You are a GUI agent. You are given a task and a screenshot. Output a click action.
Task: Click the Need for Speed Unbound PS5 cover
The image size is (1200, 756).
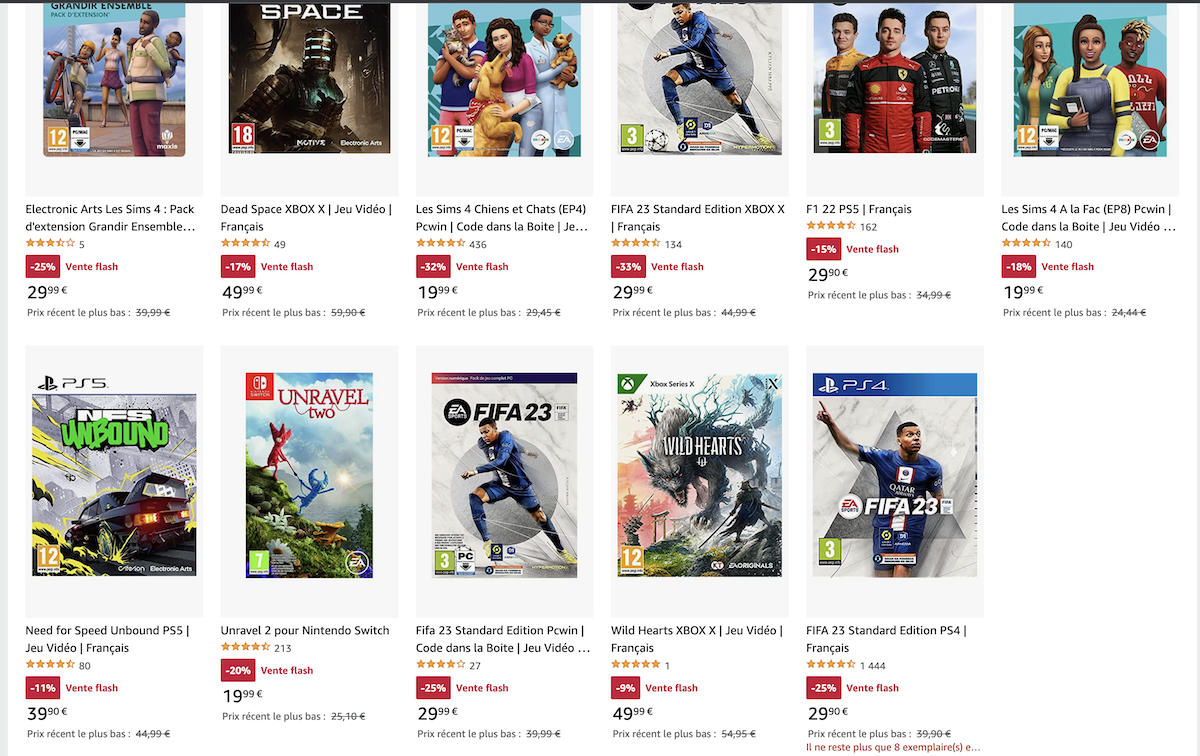coord(114,476)
